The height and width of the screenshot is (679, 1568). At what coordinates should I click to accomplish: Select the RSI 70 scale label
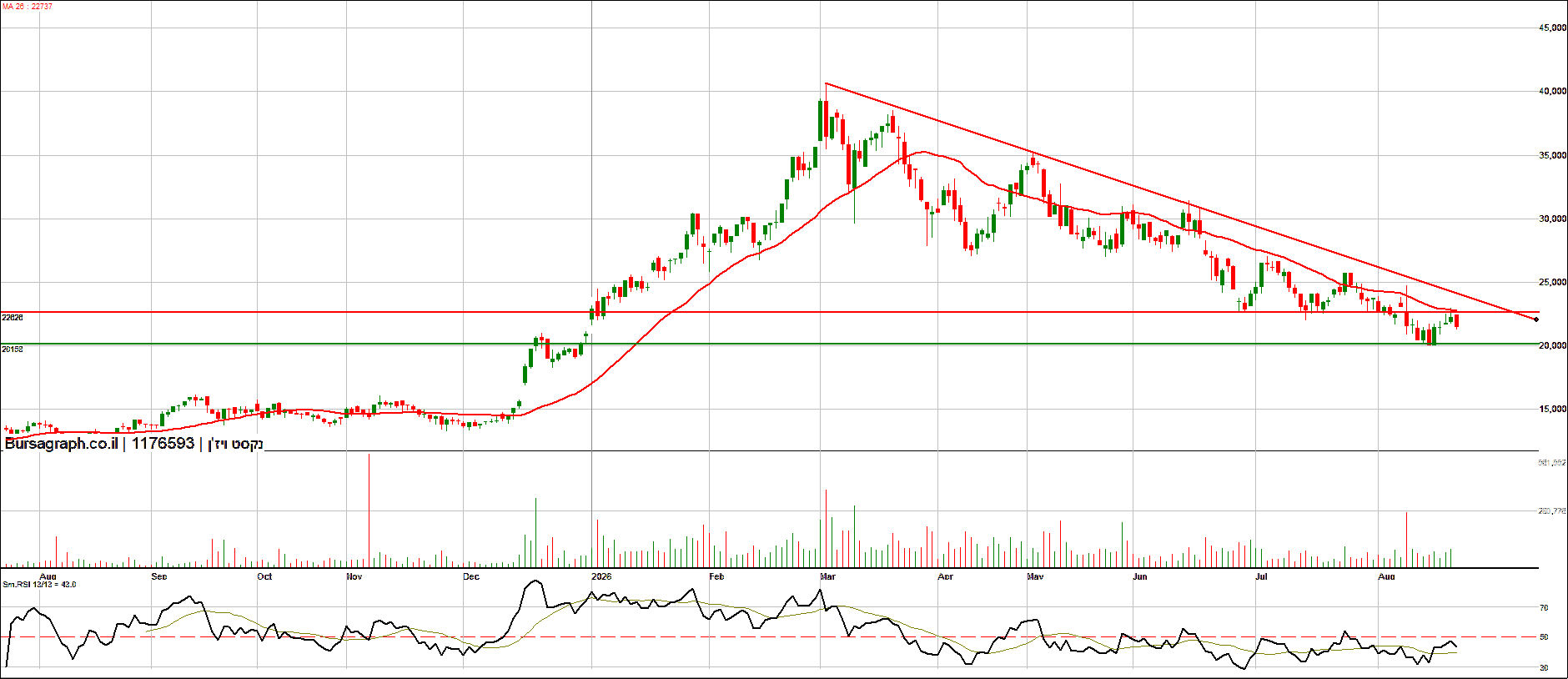pos(1544,609)
